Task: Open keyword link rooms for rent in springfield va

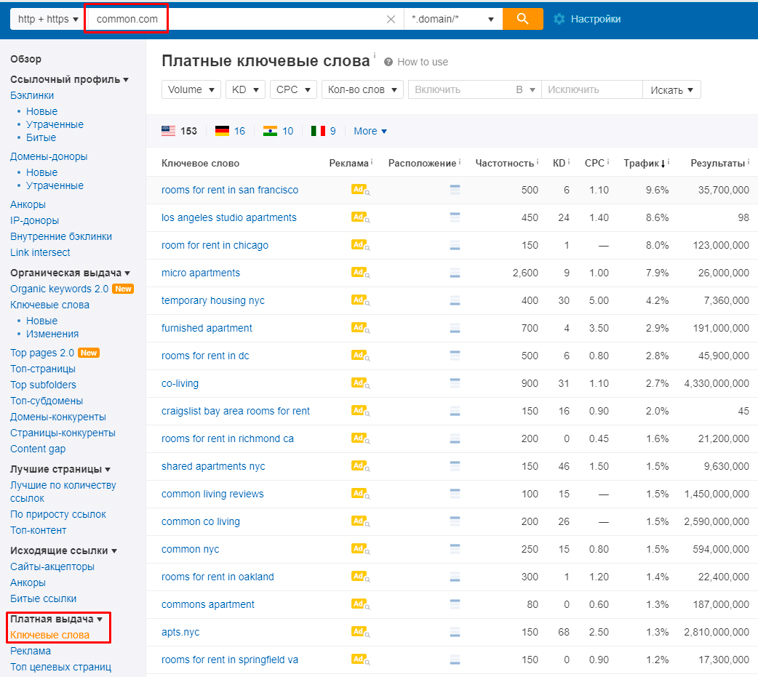Action: [230, 660]
